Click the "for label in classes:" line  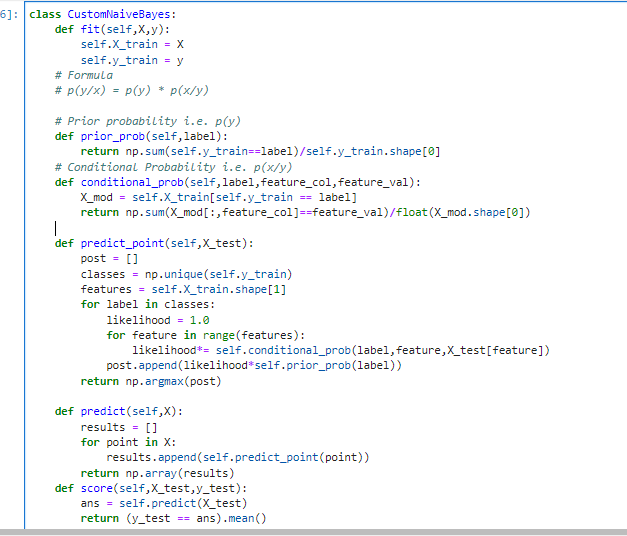click(148, 304)
